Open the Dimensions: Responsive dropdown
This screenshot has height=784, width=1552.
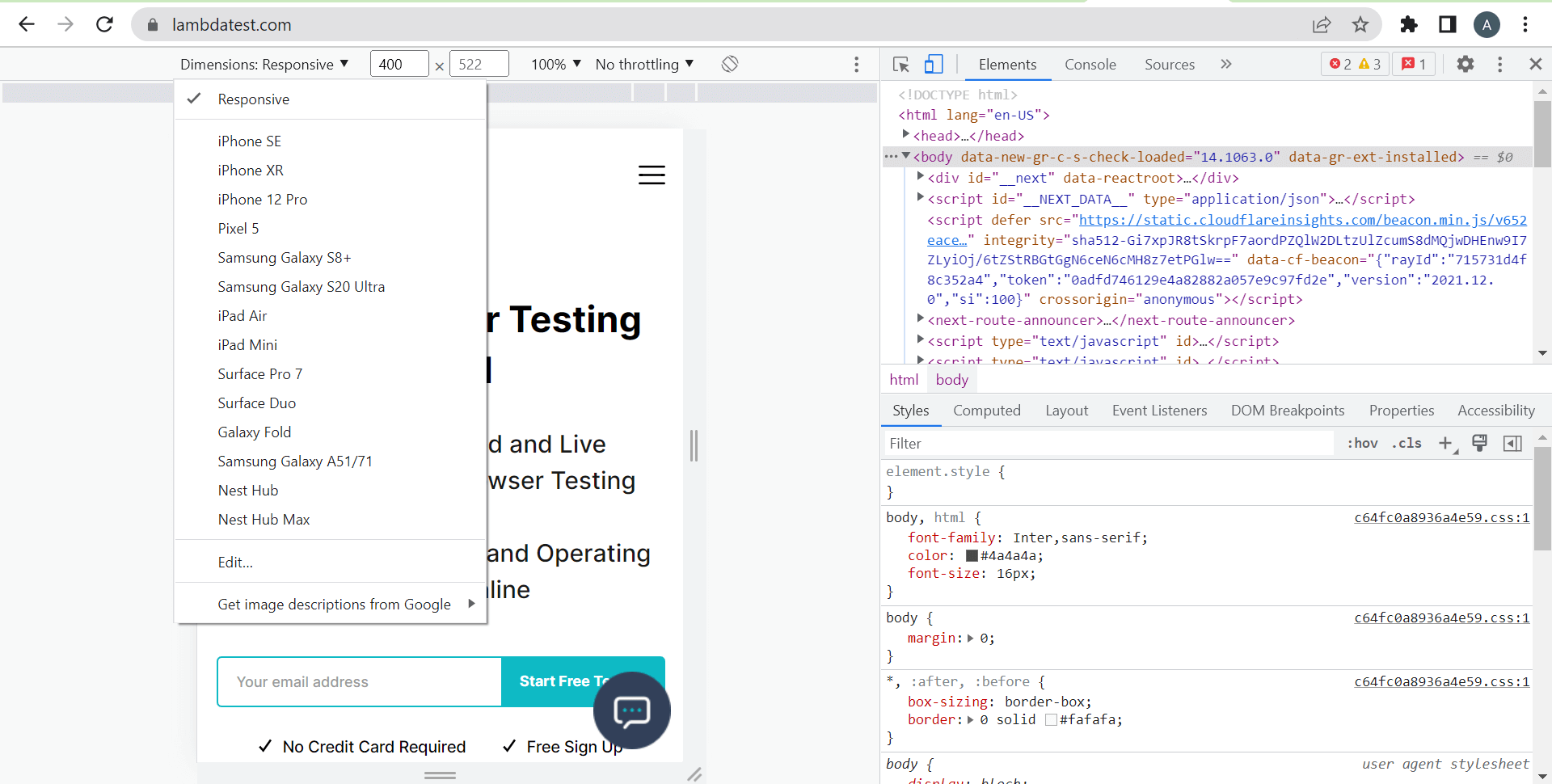(x=265, y=64)
